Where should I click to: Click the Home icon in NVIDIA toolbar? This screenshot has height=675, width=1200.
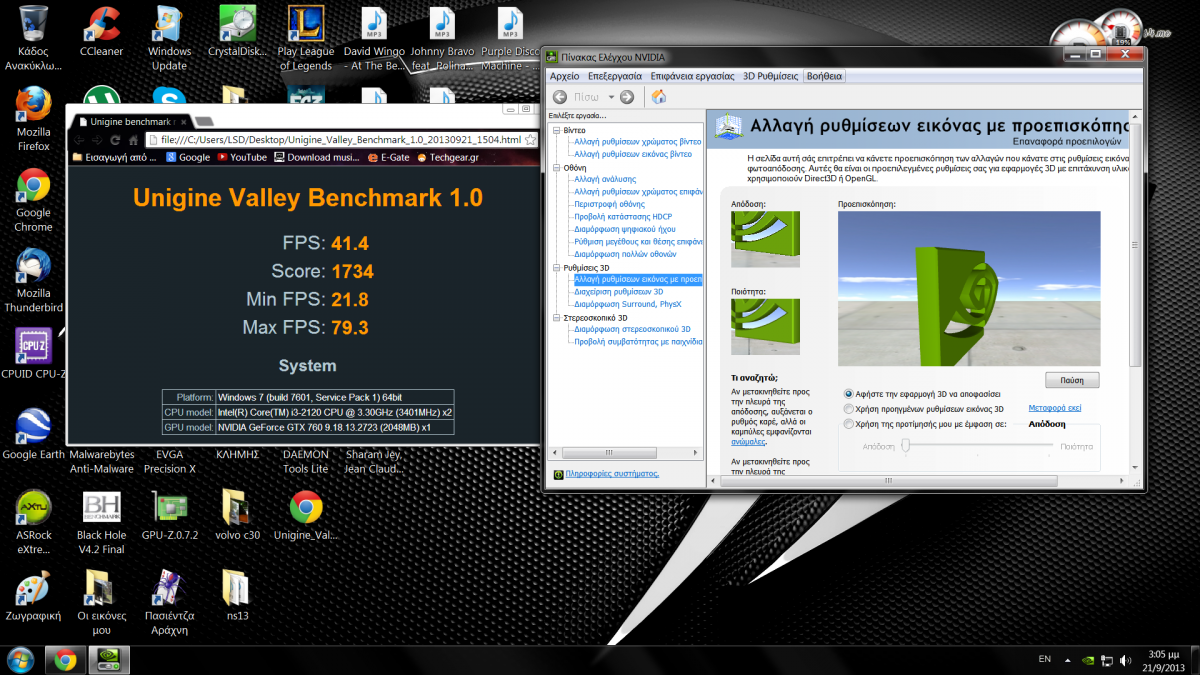pos(658,97)
